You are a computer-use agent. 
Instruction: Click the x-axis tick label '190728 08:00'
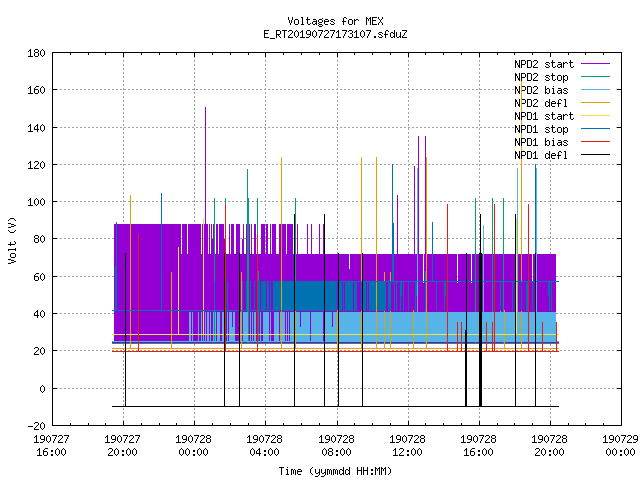coord(336,446)
